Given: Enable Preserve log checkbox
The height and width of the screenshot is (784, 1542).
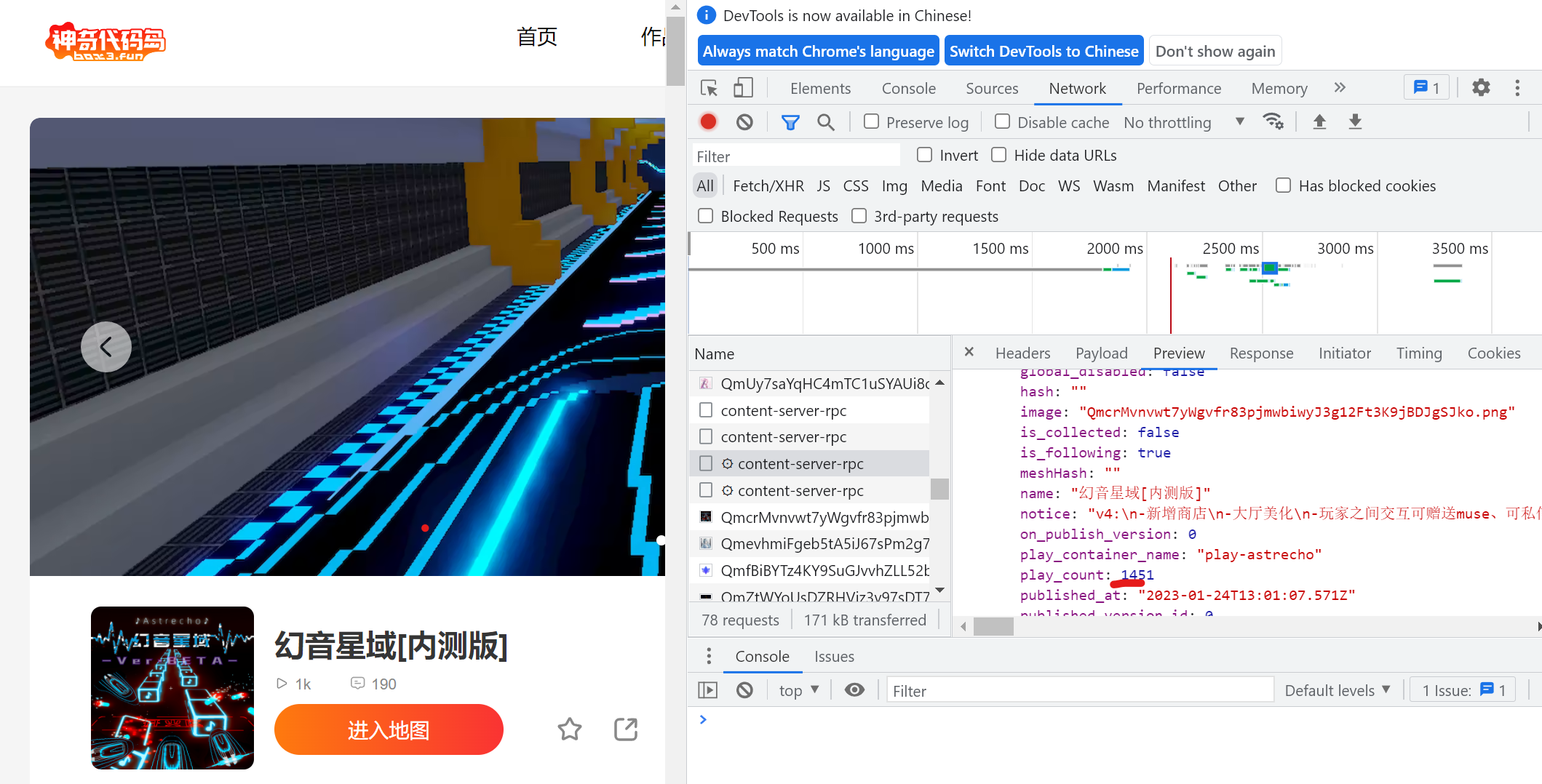Looking at the screenshot, I should 871,121.
